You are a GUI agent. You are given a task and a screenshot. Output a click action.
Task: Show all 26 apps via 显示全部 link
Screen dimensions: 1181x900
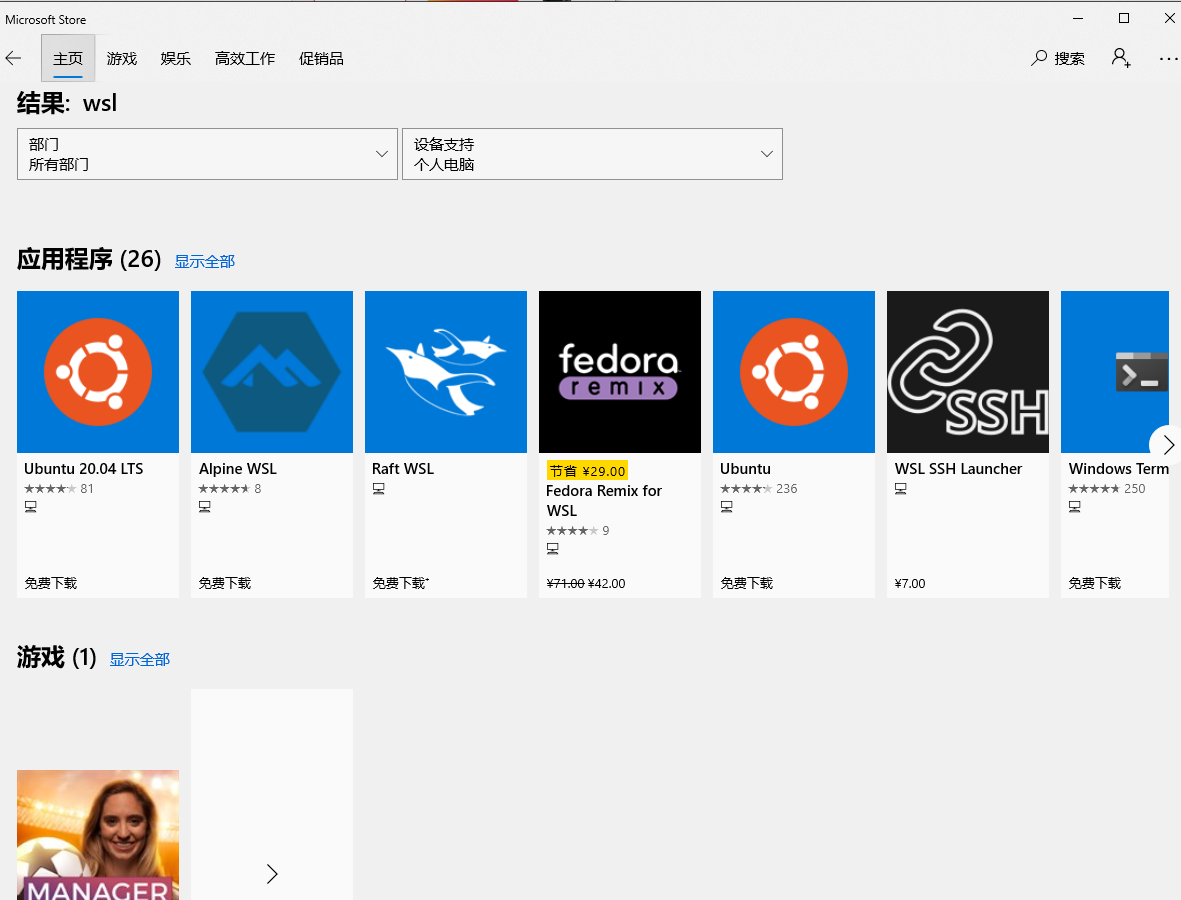click(x=205, y=261)
